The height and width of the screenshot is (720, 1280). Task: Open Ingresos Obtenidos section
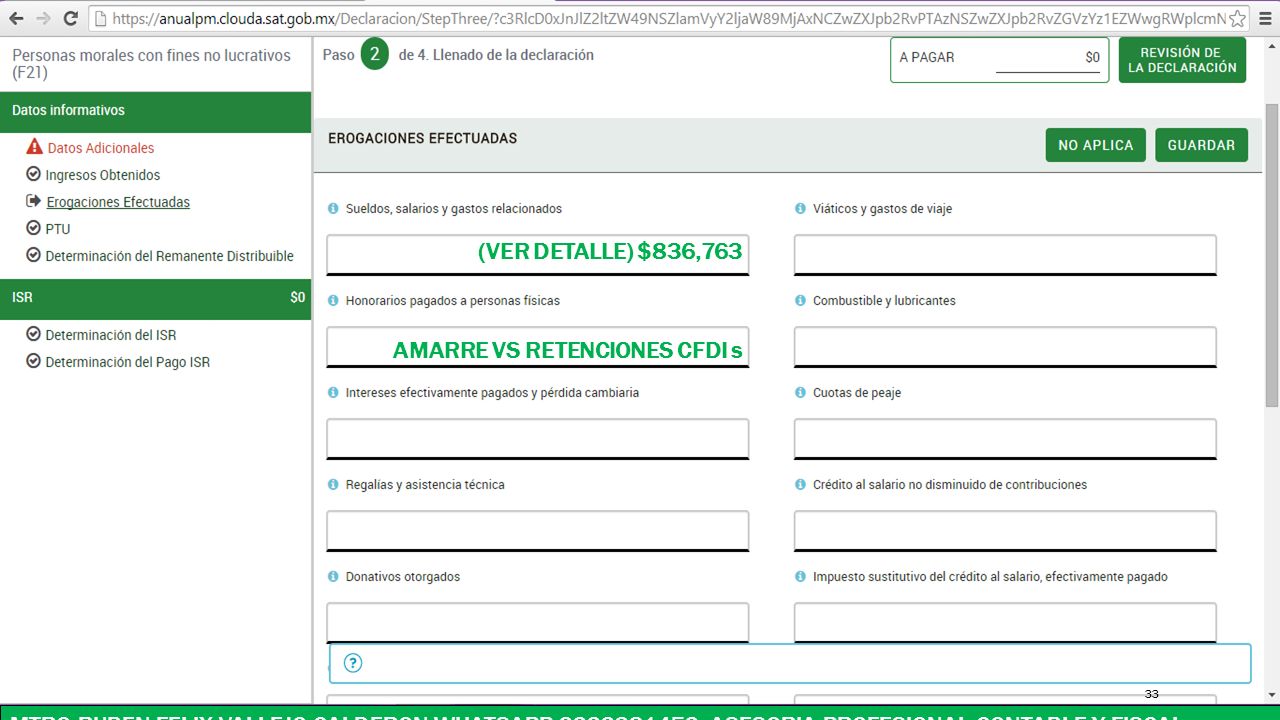coord(103,175)
